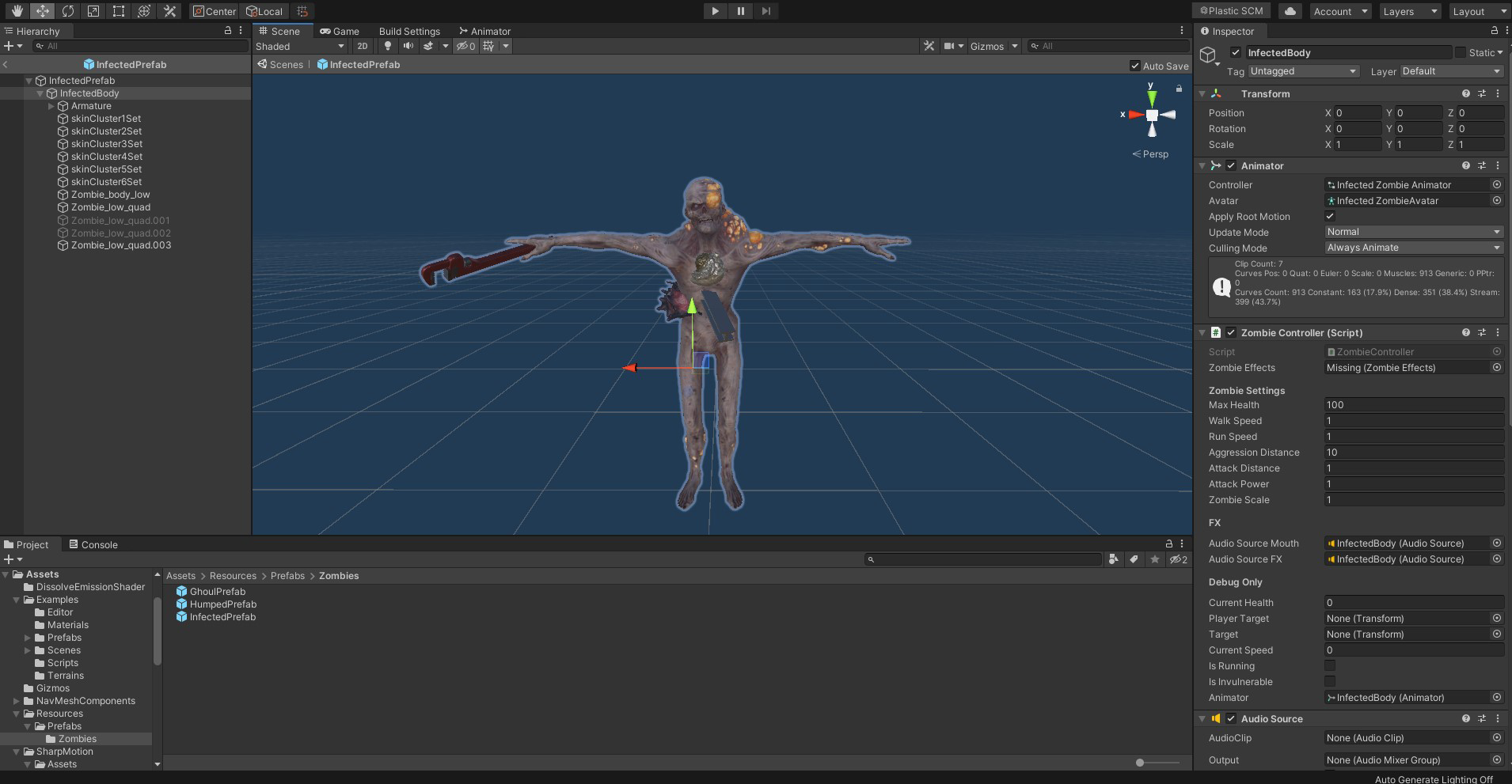
Task: Toggle scene gizmo rotation lock
Action: pyautogui.click(x=1179, y=89)
